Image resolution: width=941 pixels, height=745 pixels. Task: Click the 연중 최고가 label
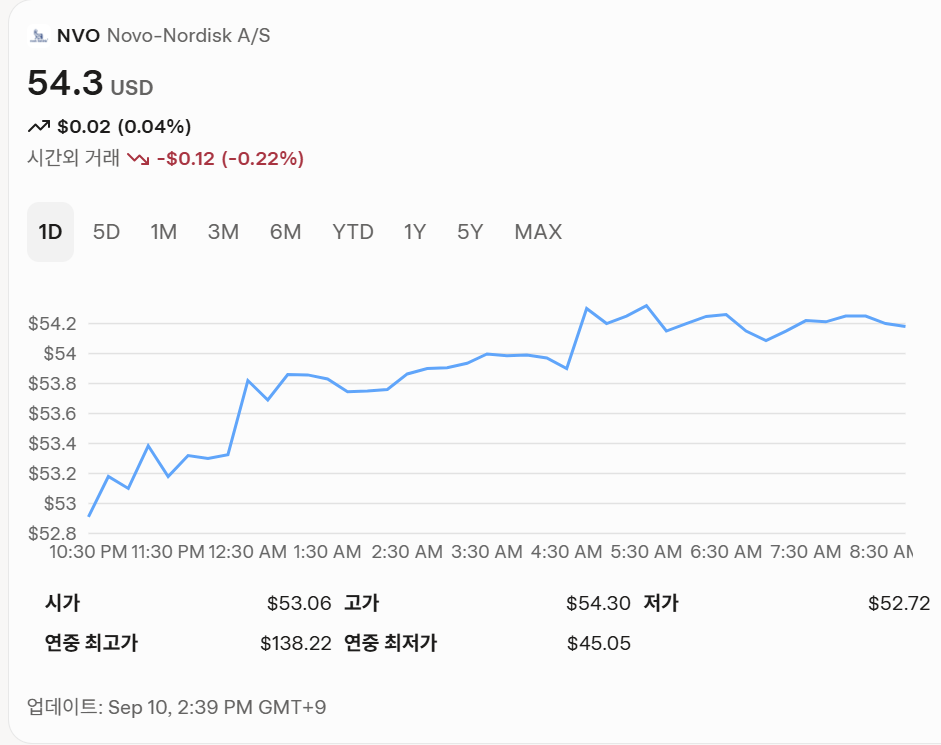coord(91,643)
